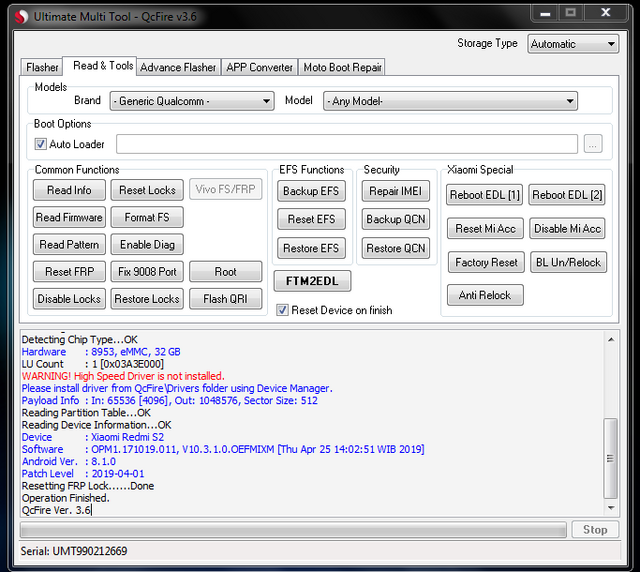Screen dimensions: 640x572
Task: Click the Restore Locks button
Action: pos(147,299)
